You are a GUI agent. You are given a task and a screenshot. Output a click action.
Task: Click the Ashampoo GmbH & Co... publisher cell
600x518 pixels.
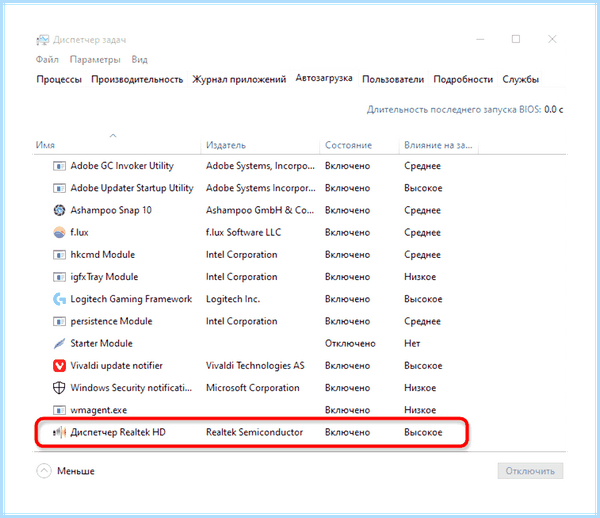click(260, 210)
